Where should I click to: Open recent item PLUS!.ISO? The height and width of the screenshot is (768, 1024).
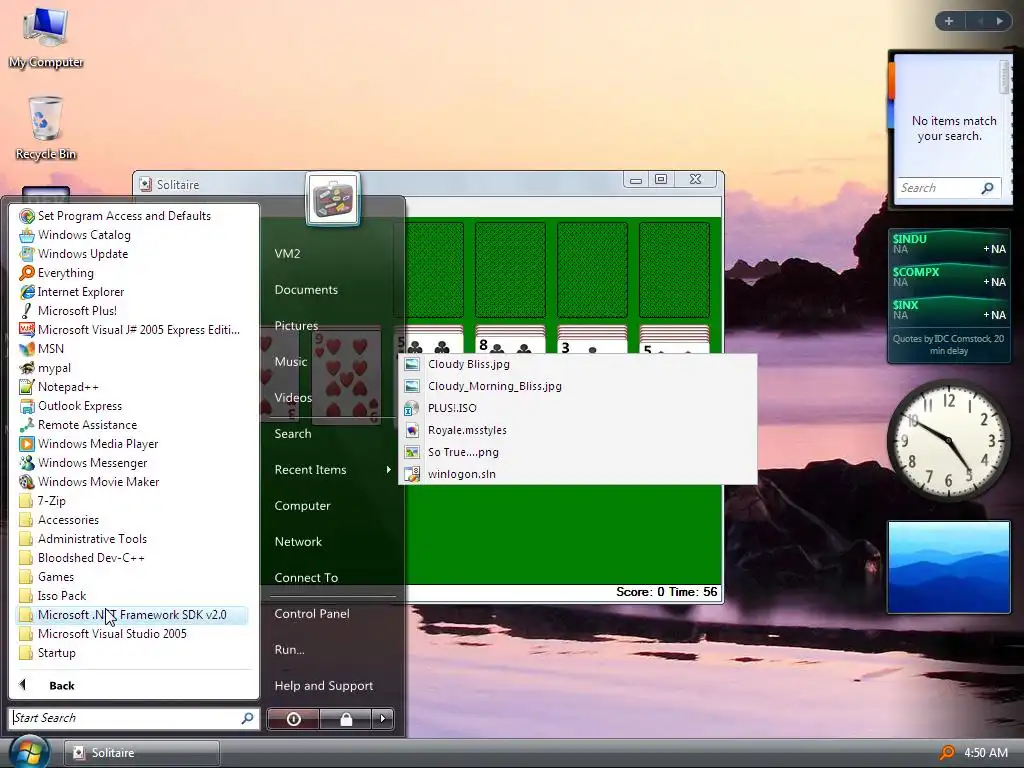578,408
